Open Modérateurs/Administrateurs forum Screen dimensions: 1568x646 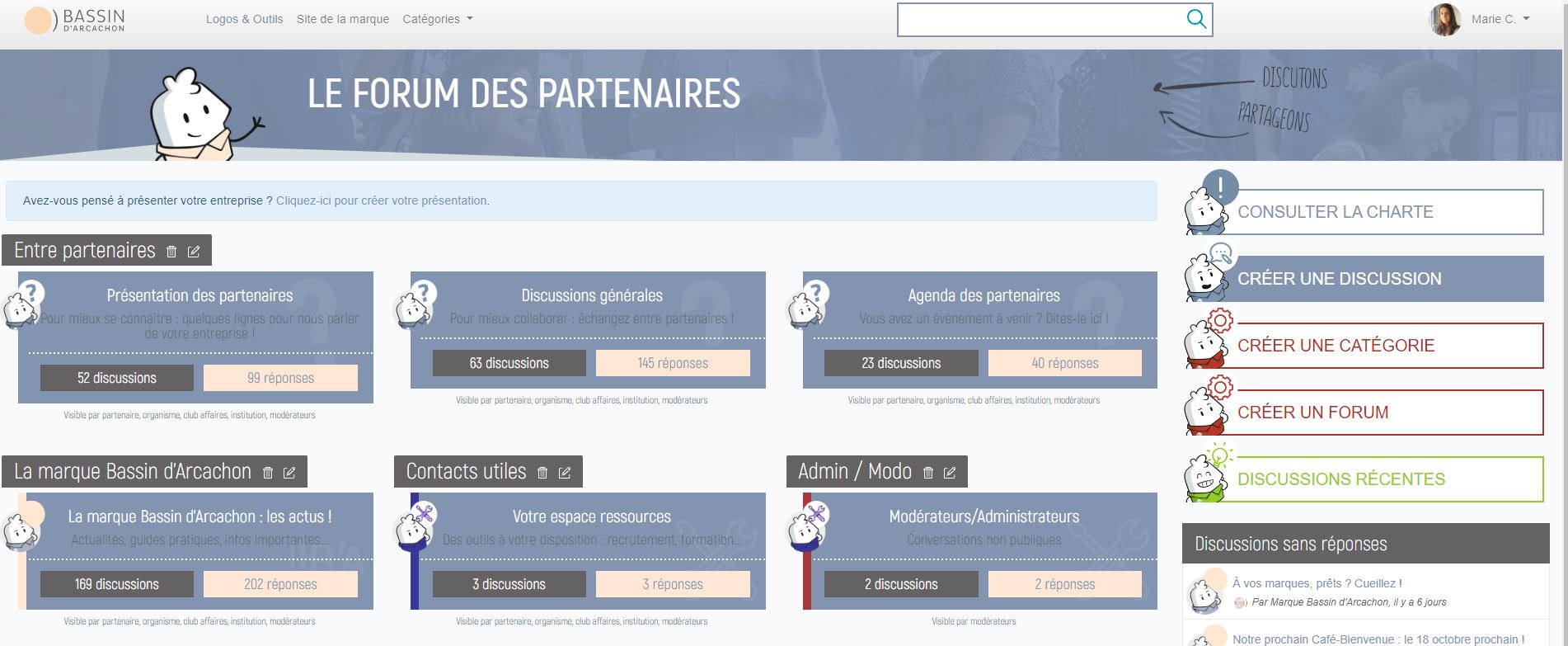click(x=984, y=516)
